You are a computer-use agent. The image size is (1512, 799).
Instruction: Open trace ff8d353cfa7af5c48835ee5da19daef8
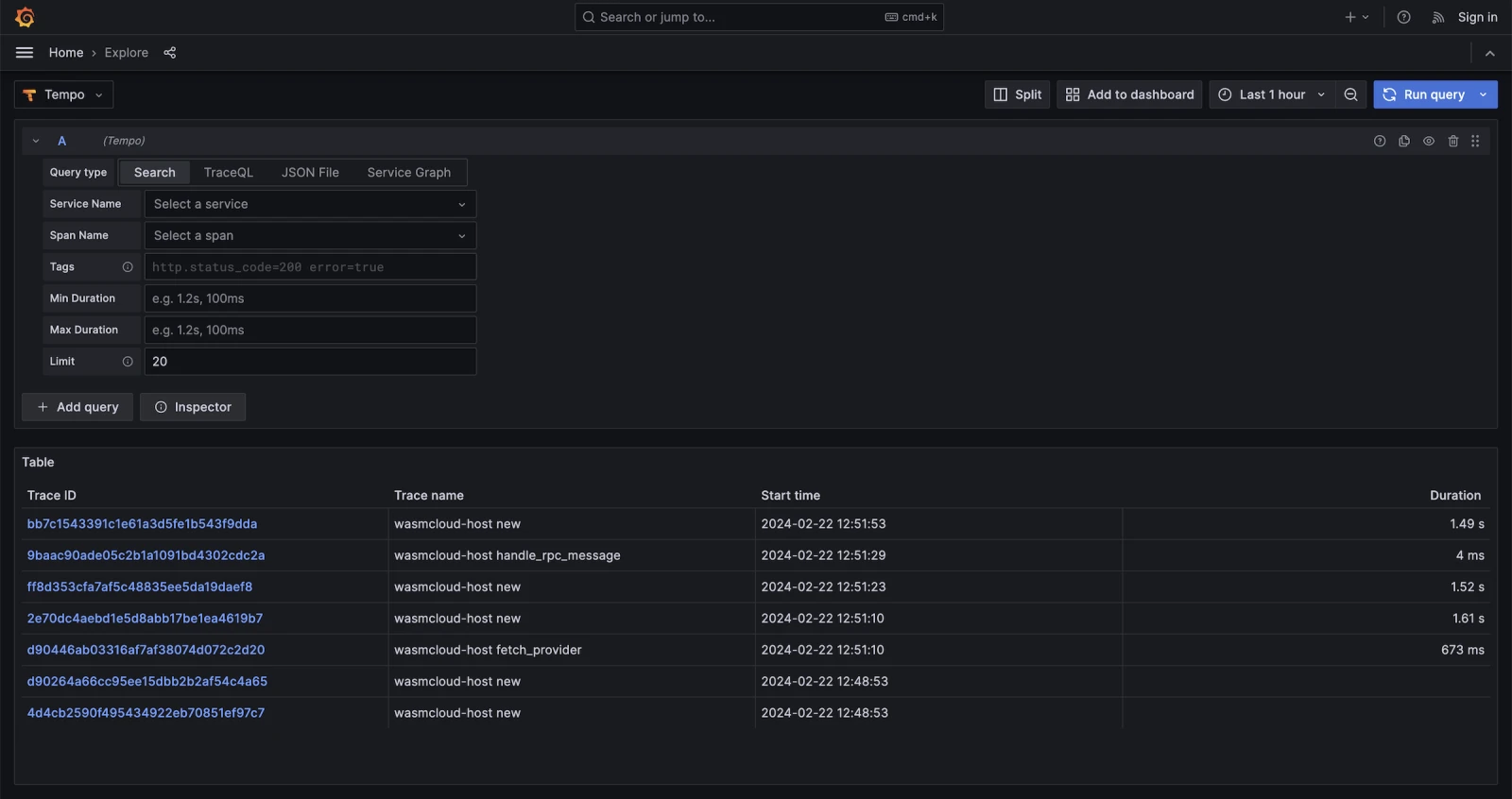pos(140,586)
